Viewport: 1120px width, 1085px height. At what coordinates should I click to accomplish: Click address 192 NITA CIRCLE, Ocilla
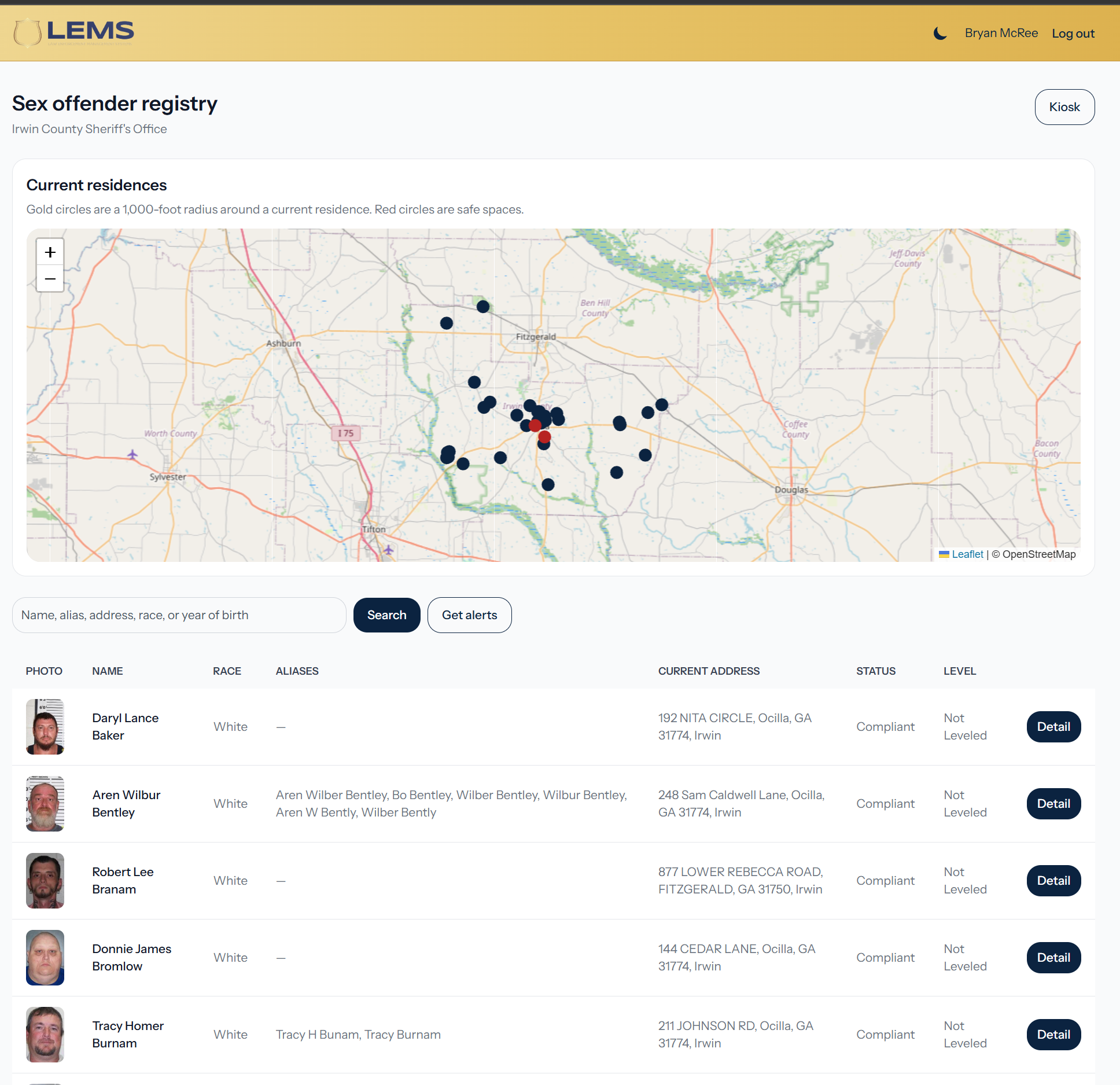point(735,727)
